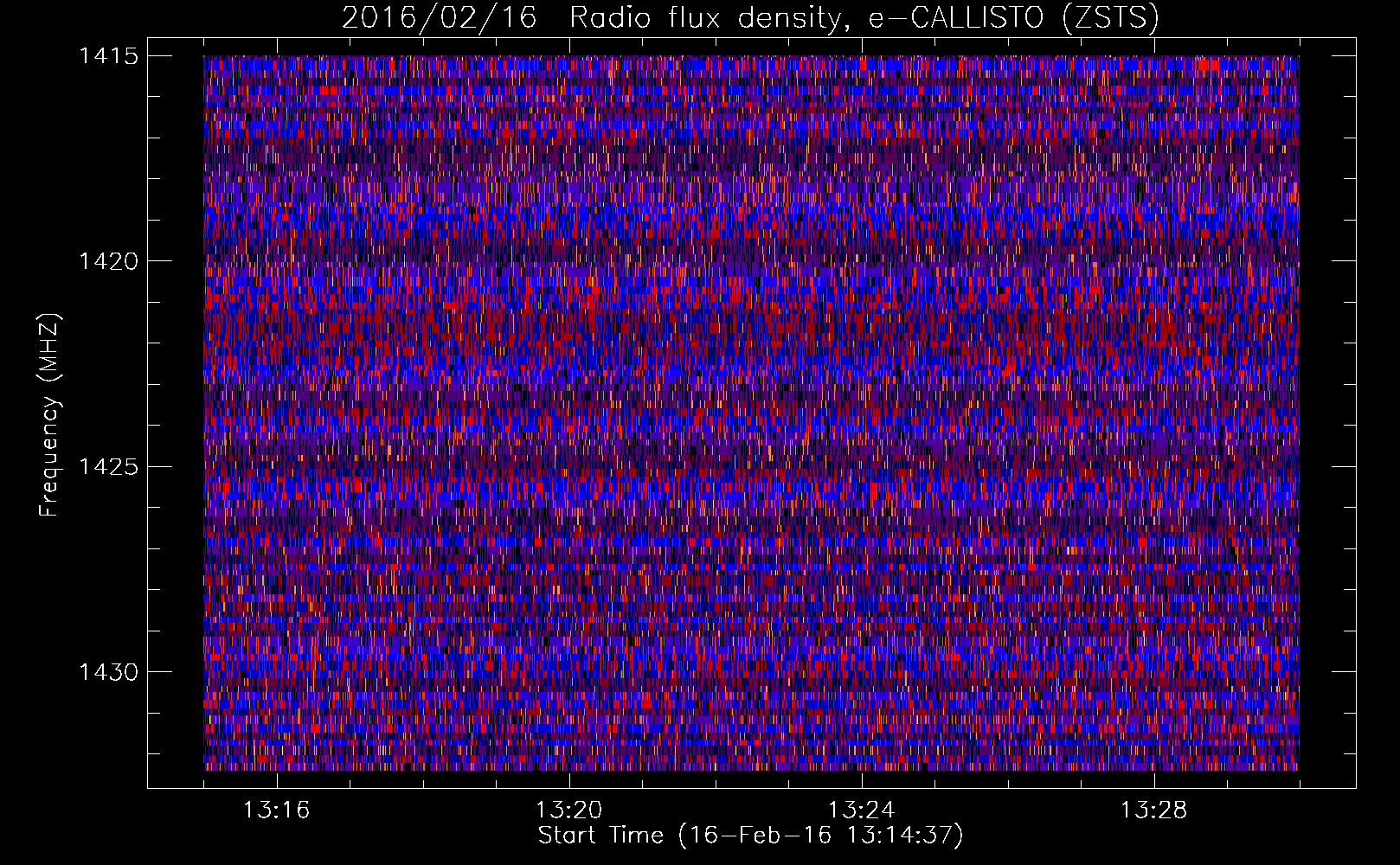Click the 'Start Time (16-Feb-16 13:14:37)' label
This screenshot has width=1400, height=865.
click(750, 836)
